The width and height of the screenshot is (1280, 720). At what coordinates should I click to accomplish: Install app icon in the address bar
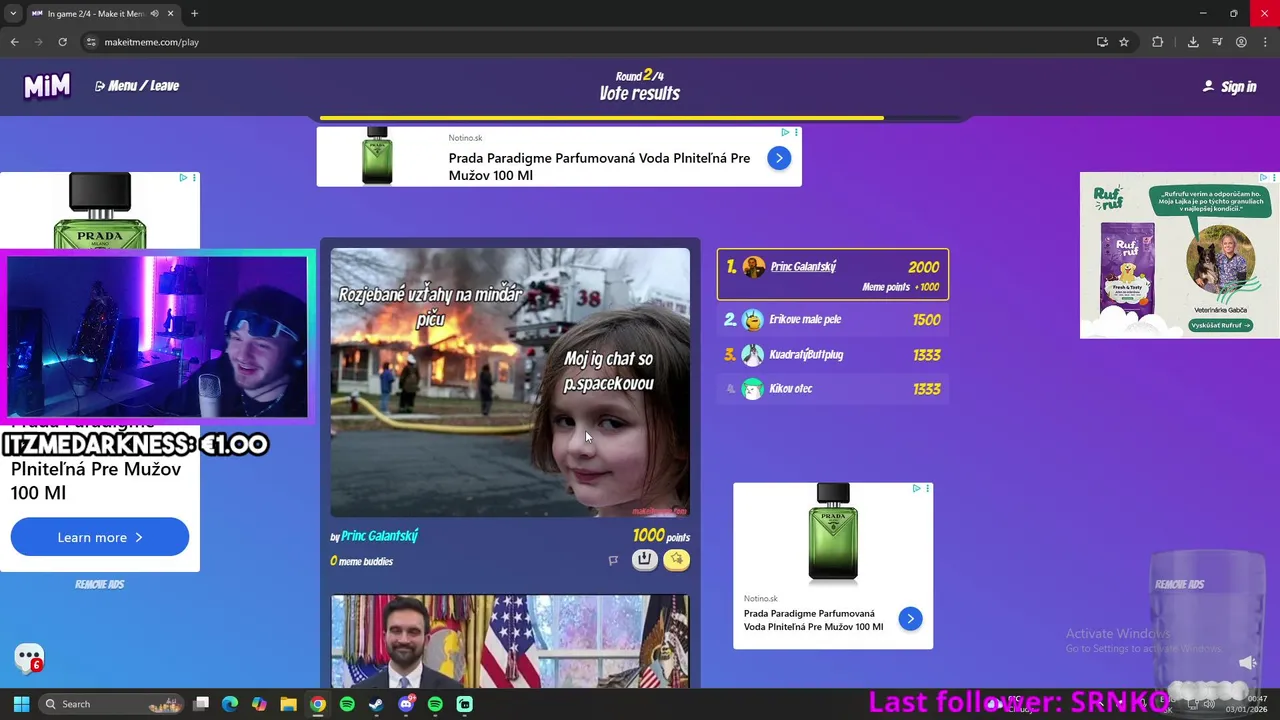pyautogui.click(x=1102, y=42)
